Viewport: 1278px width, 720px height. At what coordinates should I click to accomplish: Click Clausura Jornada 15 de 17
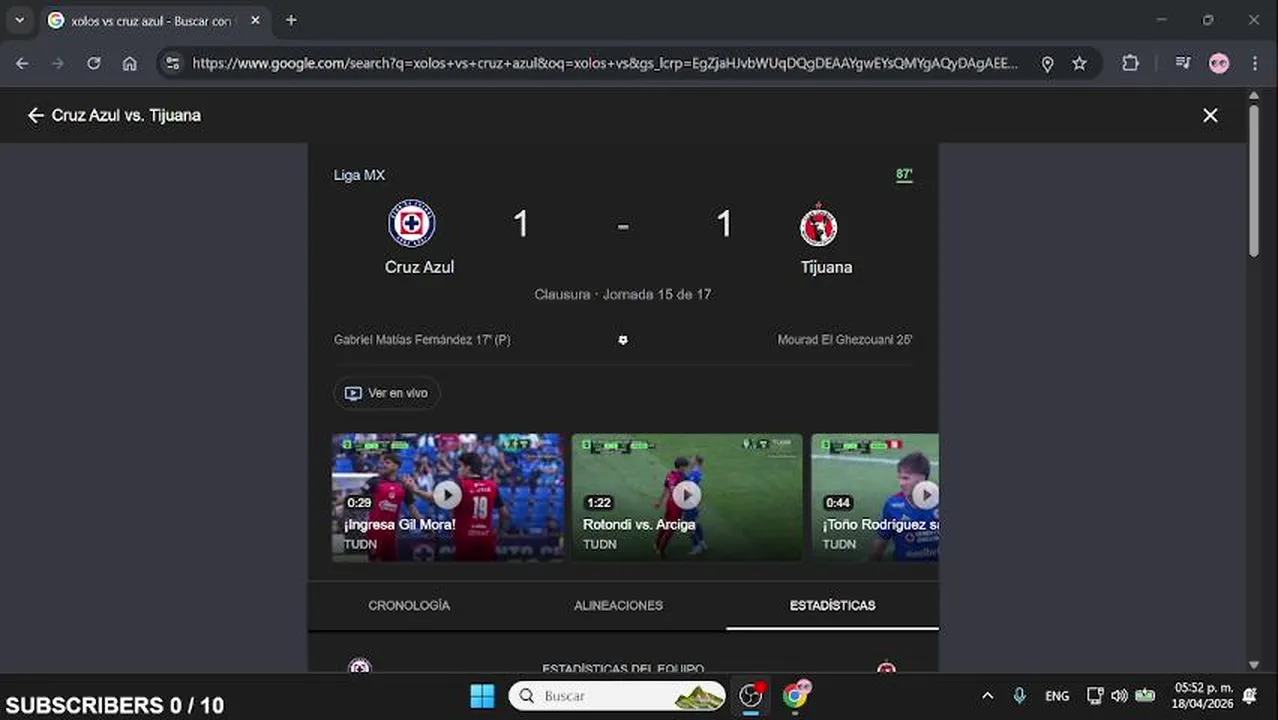point(623,294)
